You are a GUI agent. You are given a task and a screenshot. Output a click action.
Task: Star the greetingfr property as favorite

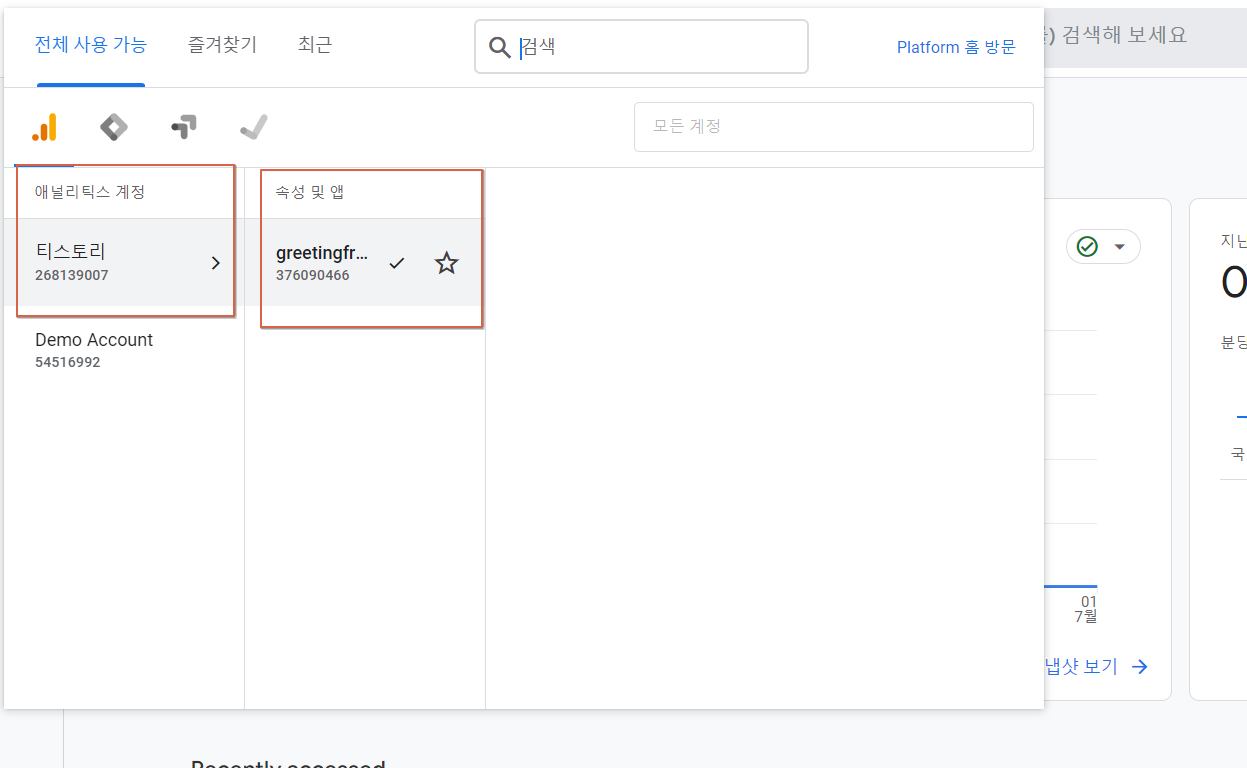(x=446, y=263)
